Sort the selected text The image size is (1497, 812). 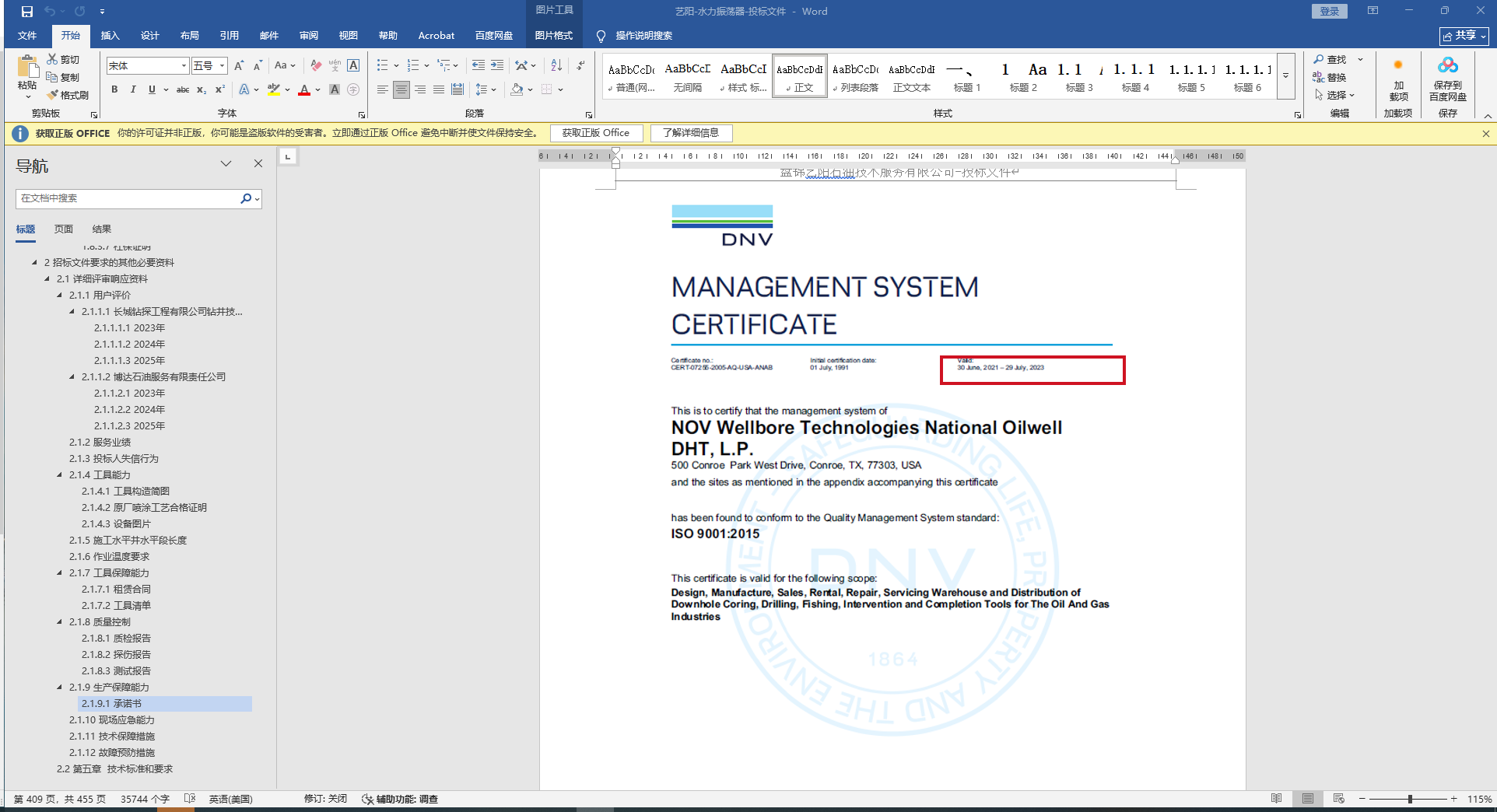[556, 66]
